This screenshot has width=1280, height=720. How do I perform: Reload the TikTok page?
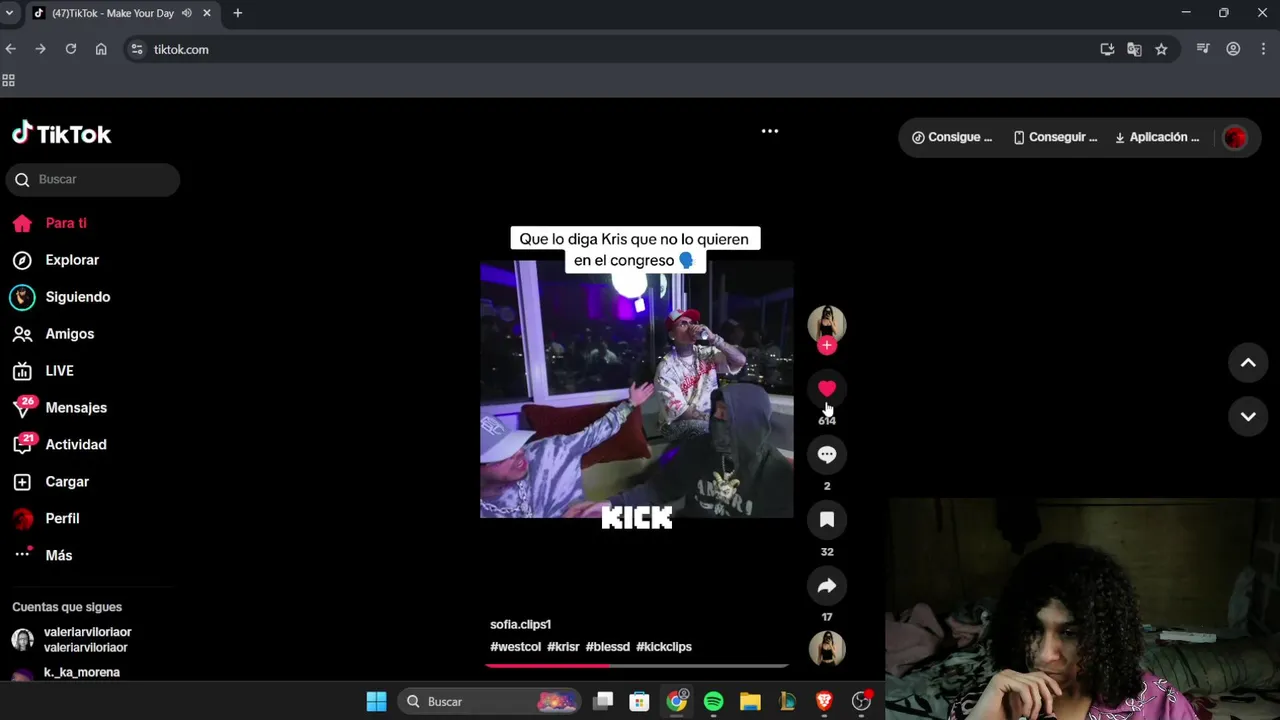click(x=71, y=49)
